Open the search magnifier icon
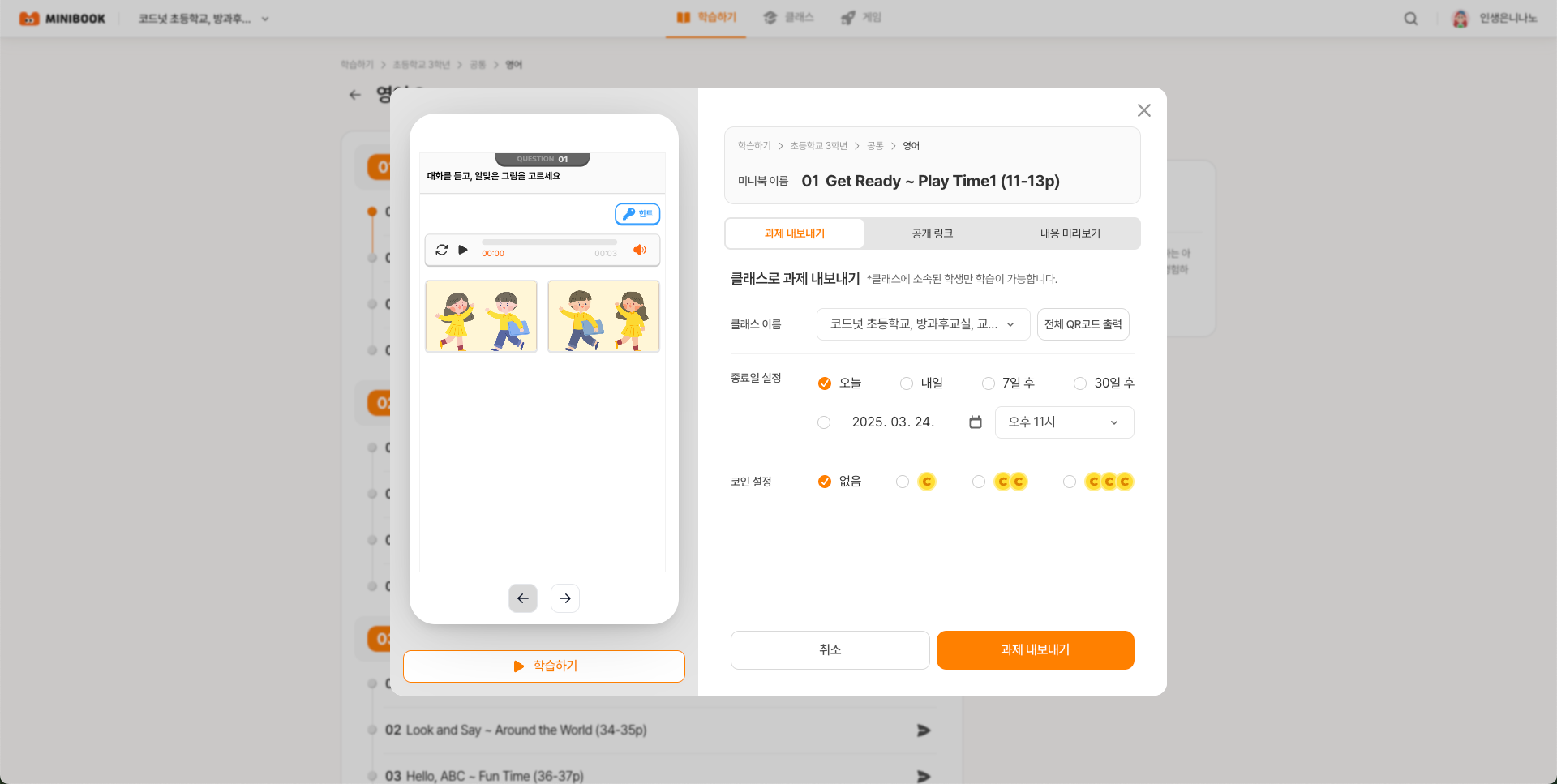Screen dimensions: 1557x784 click(1411, 18)
